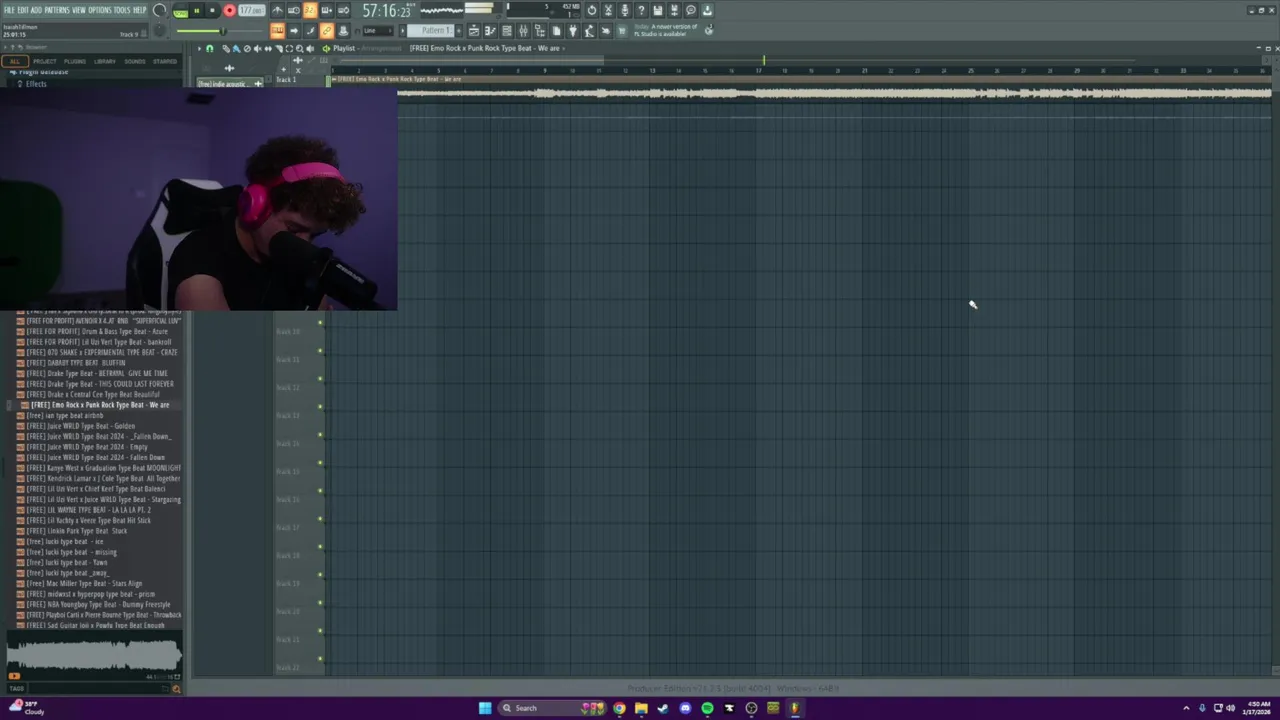
Task: Open the Mixer view icon
Action: pyautogui.click(x=523, y=30)
